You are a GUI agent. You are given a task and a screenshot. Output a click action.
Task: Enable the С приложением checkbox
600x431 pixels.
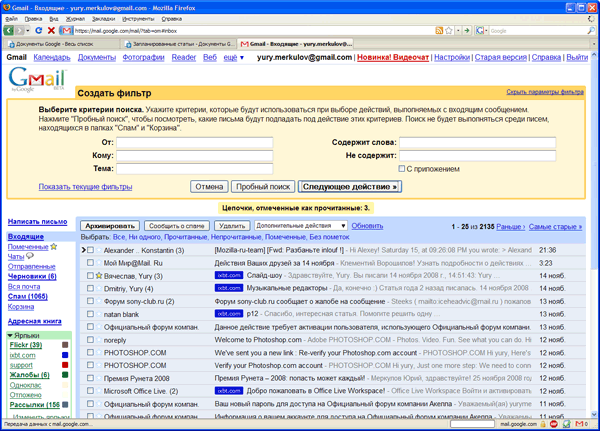coord(401,168)
